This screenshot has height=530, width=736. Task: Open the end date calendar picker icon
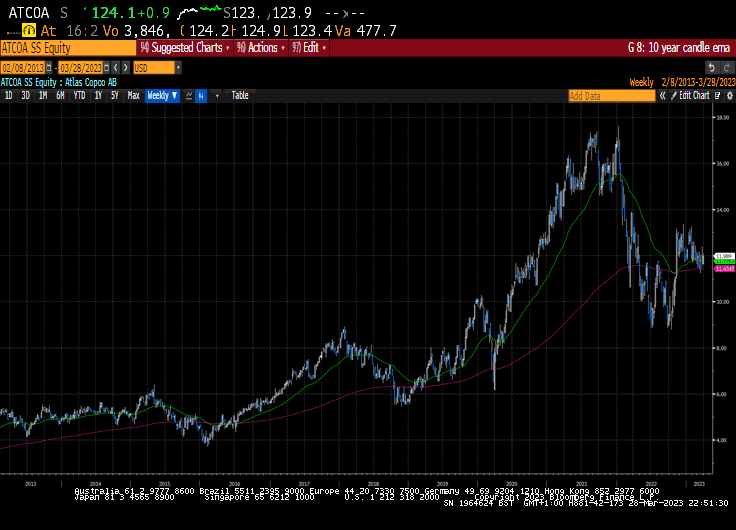tap(107, 68)
